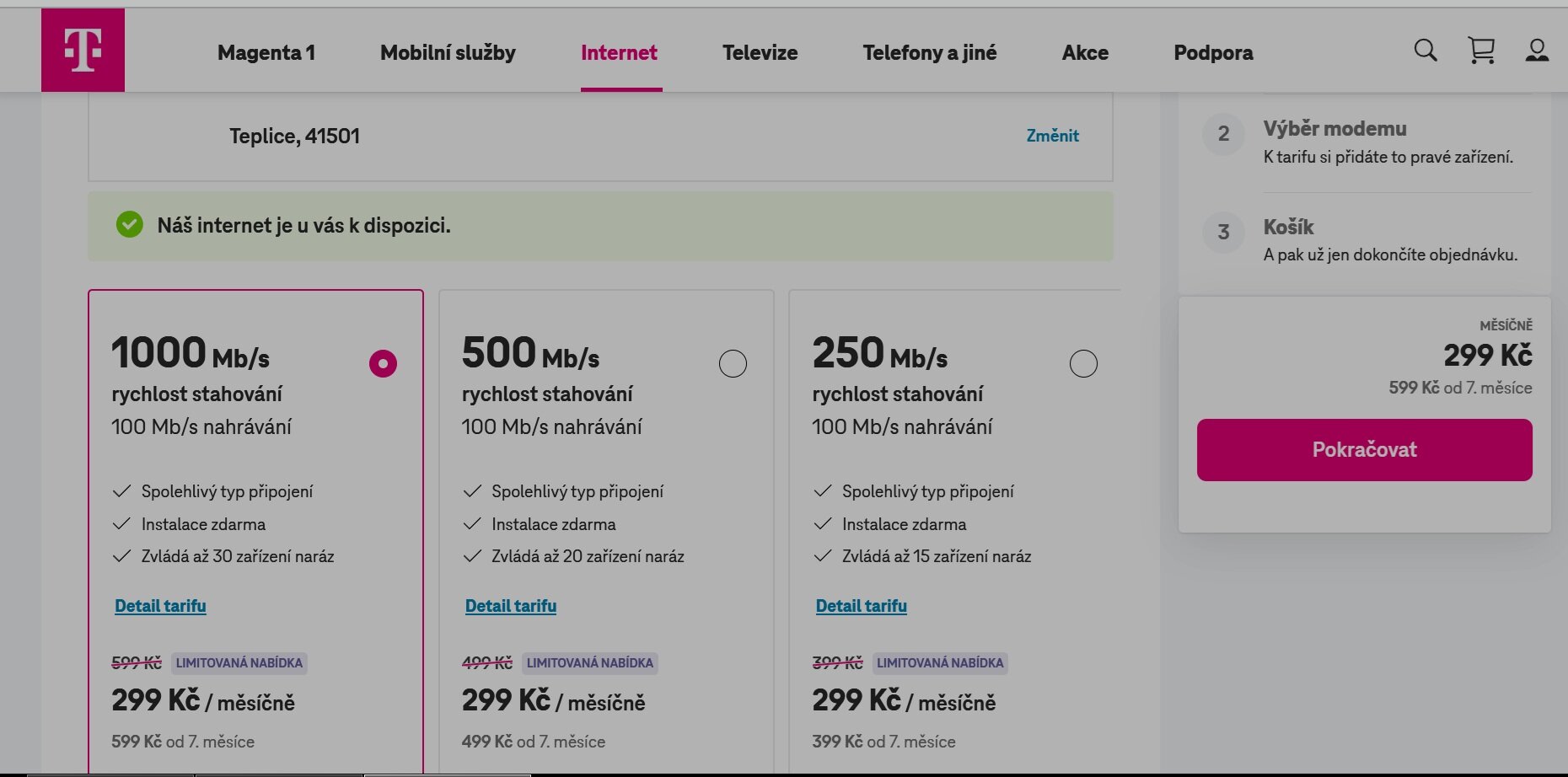Open Detail tarifu for 1000 Mb/s
This screenshot has height=777, width=1568.
(160, 606)
